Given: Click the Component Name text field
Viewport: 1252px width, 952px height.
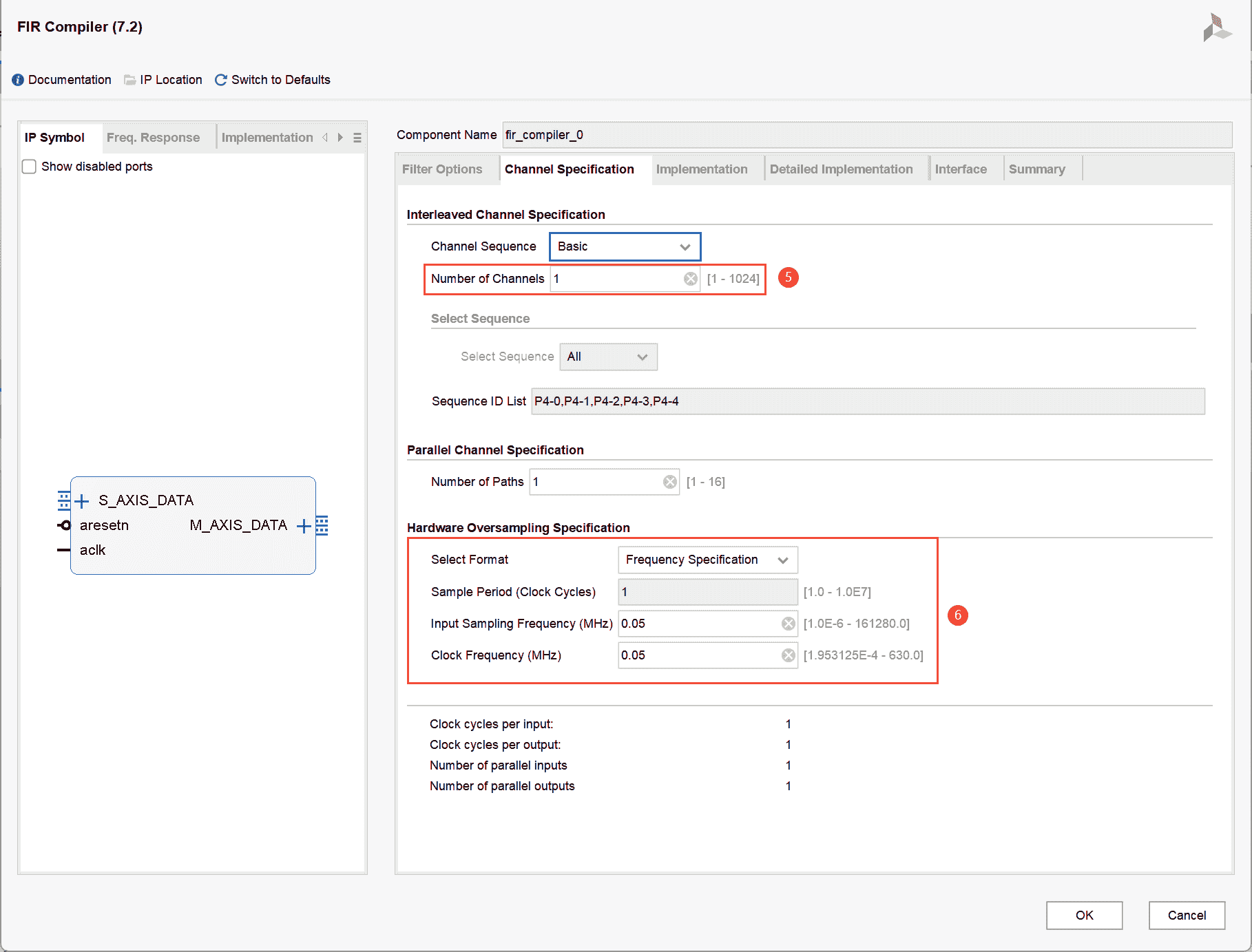Looking at the screenshot, I should tap(866, 135).
